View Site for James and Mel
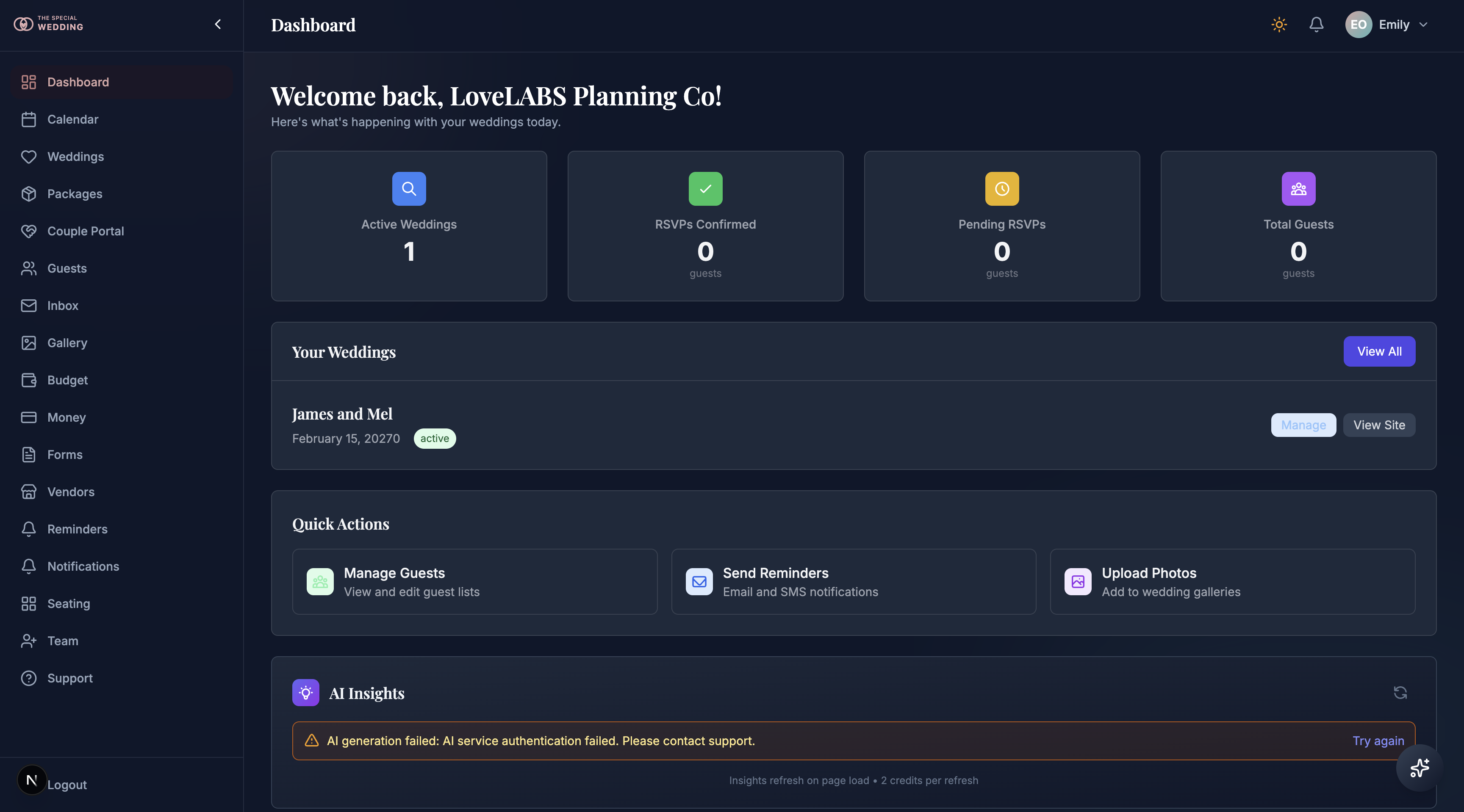This screenshot has height=812, width=1464. coord(1379,425)
